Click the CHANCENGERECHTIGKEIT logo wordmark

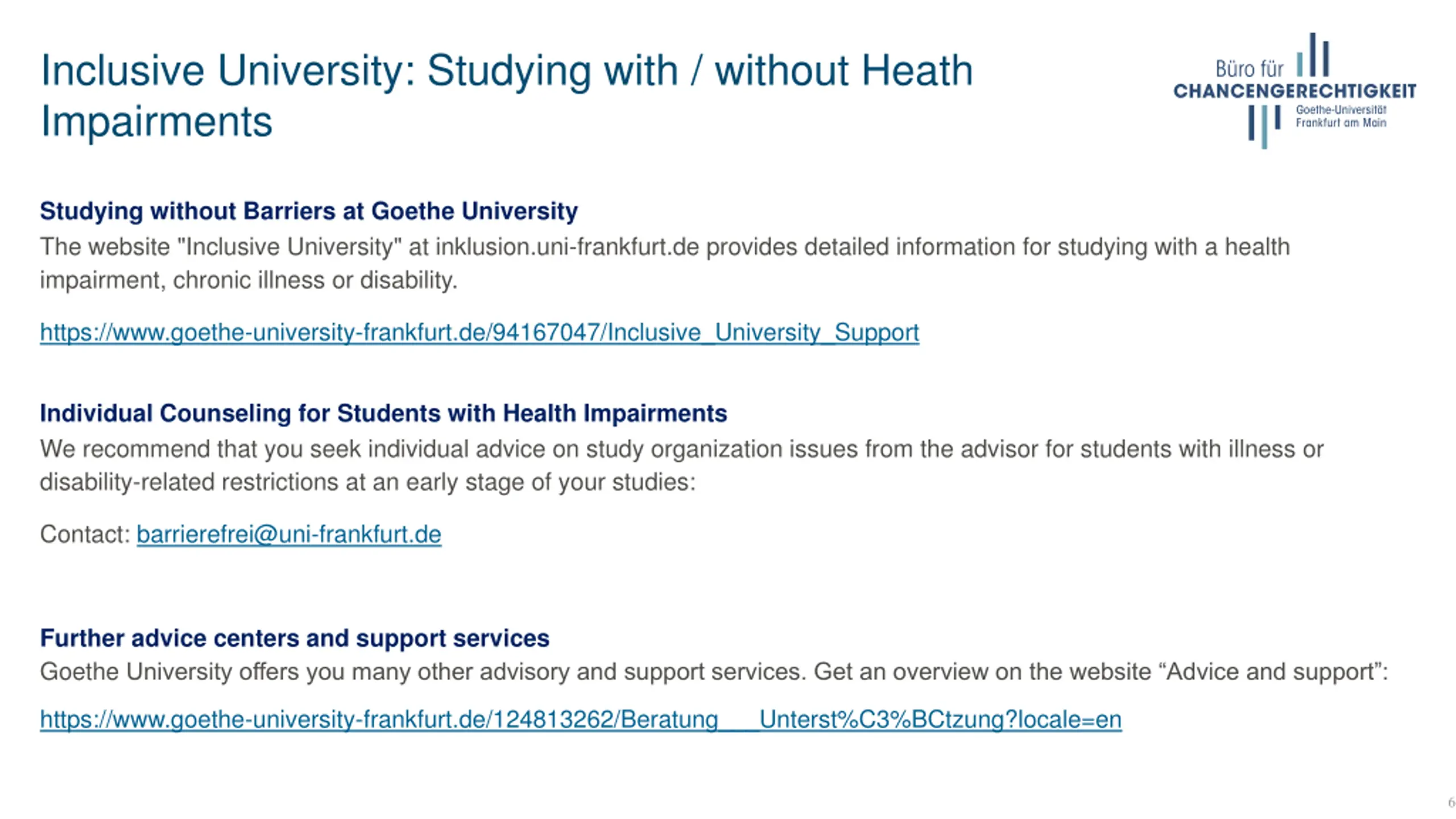(1294, 92)
